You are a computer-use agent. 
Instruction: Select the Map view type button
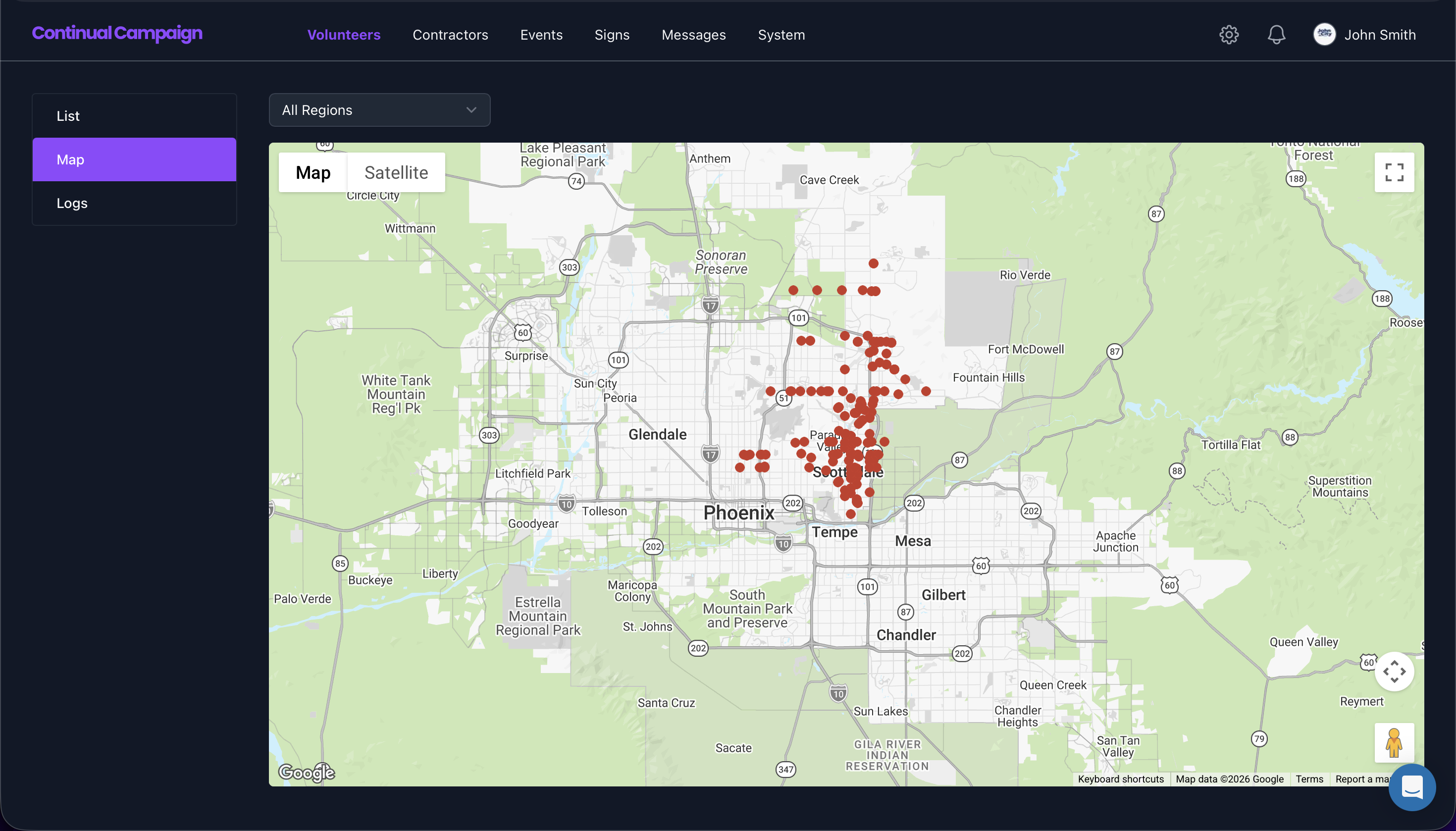click(x=313, y=172)
